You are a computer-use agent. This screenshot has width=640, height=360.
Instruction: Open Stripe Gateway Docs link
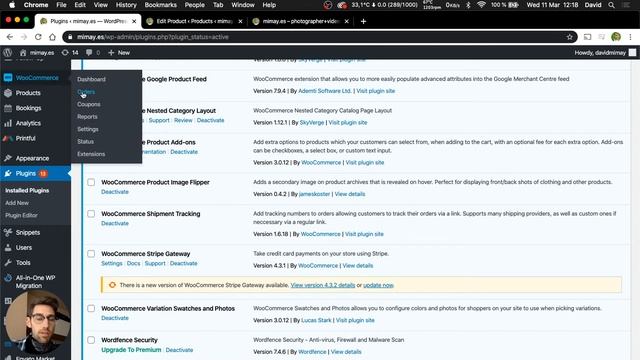click(x=133, y=263)
